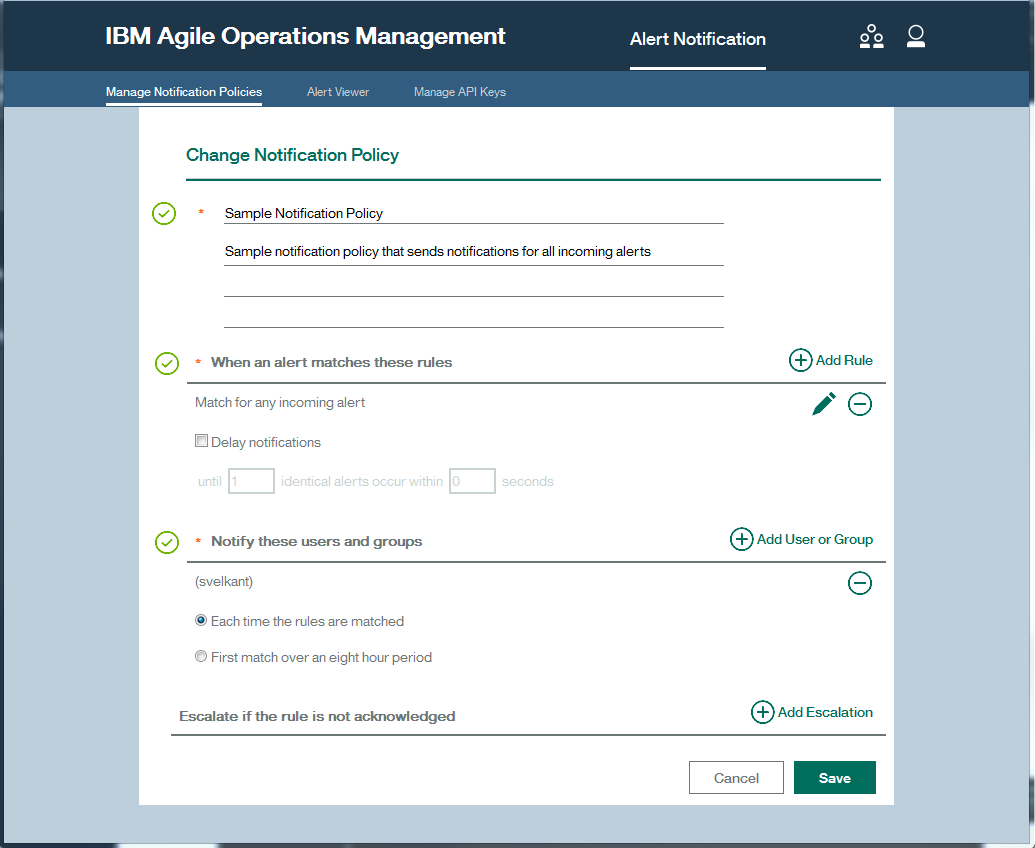Remove the 'Match for any incoming alert' rule
This screenshot has width=1035, height=848.
click(x=859, y=404)
